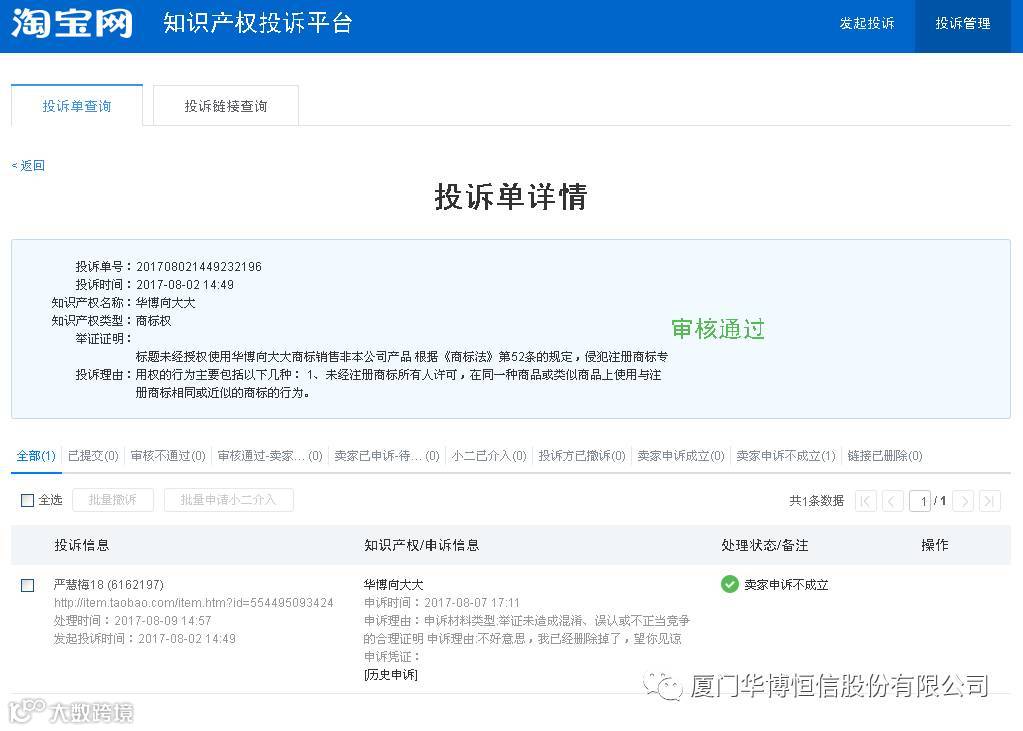Click the 处理状态/备注 column header
Viewport: 1023px width, 731px height.
(765, 545)
